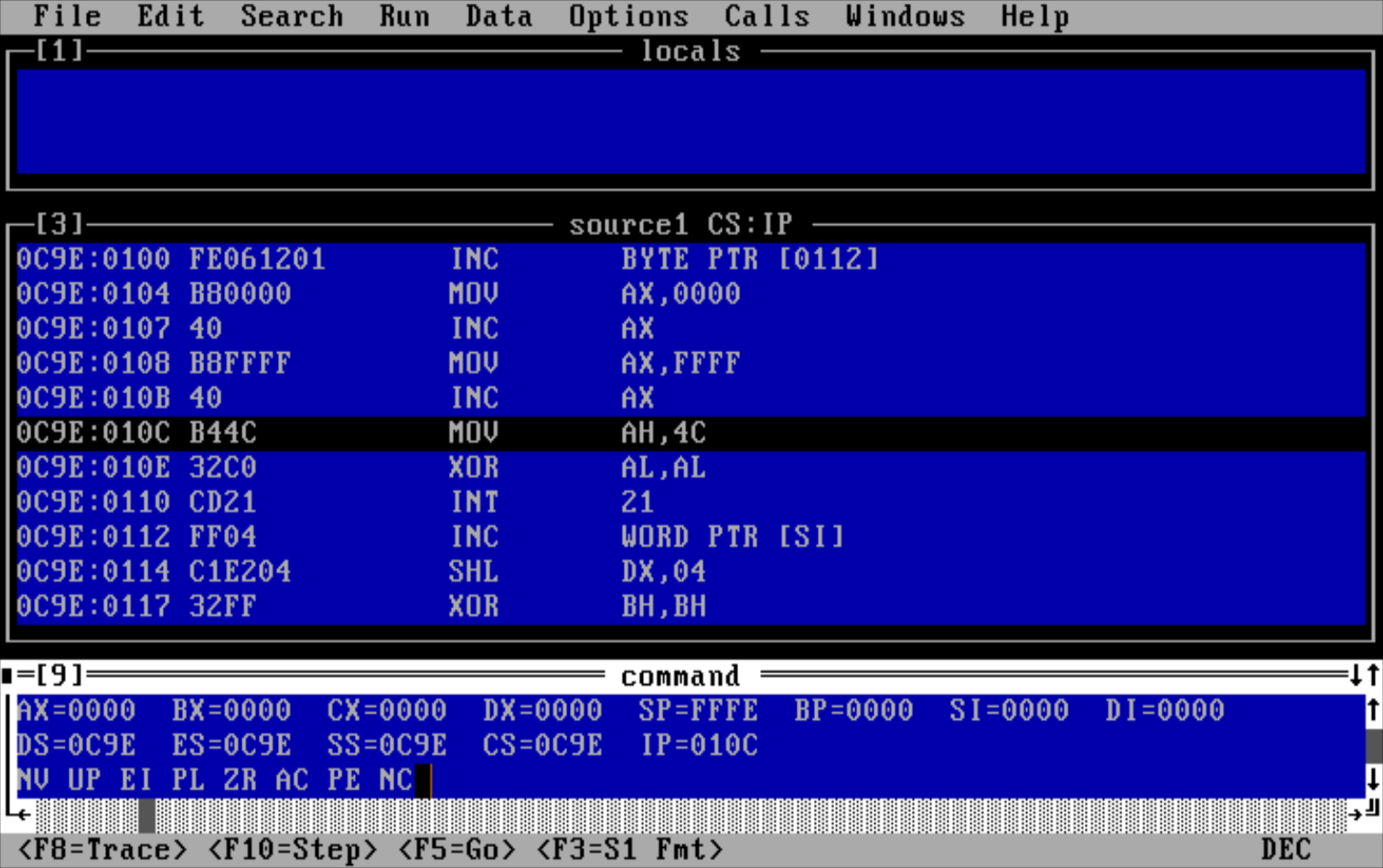Image resolution: width=1383 pixels, height=868 pixels.
Task: Open the Data menu
Action: point(499,16)
